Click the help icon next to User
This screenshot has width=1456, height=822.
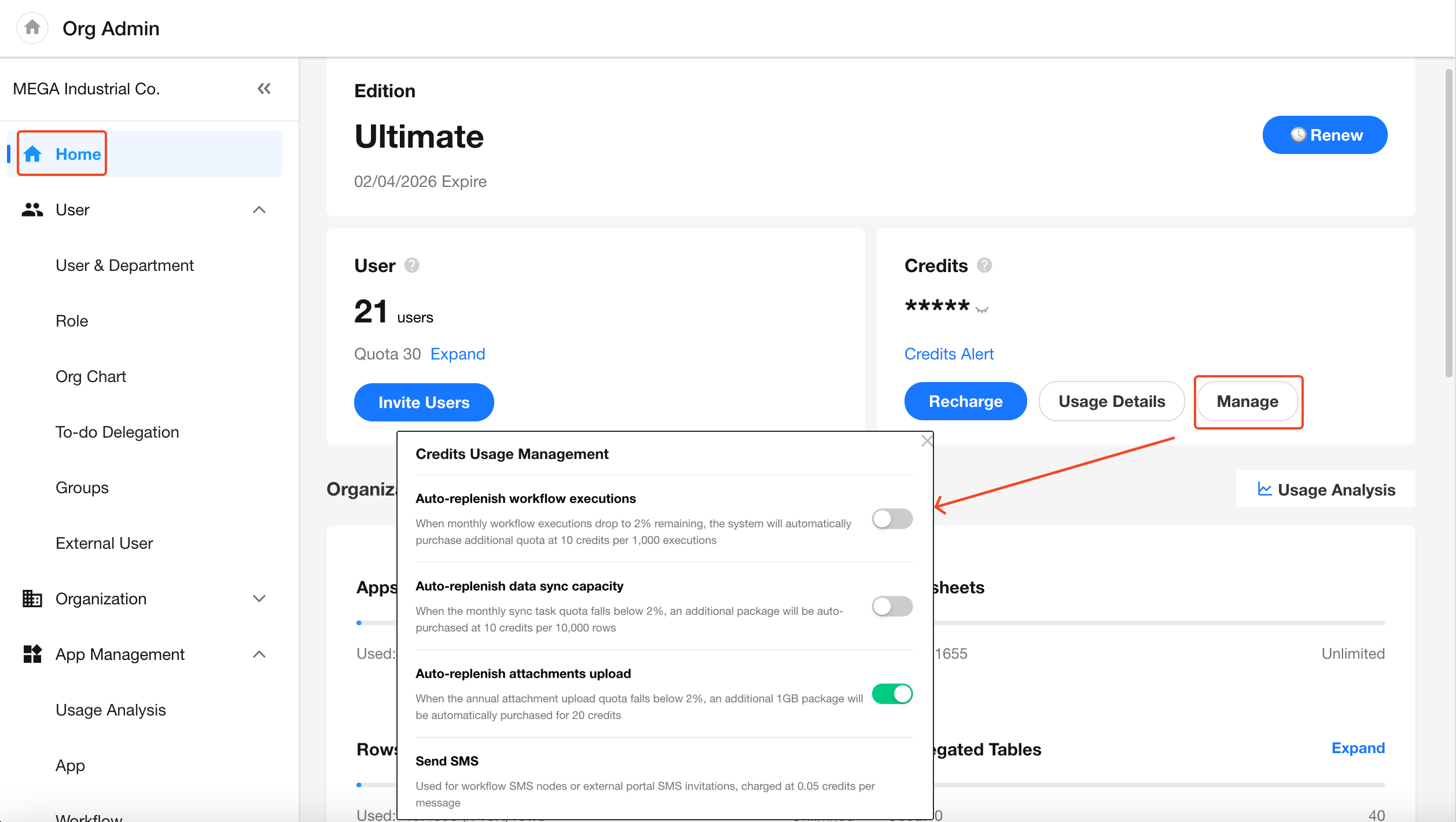[x=411, y=265]
